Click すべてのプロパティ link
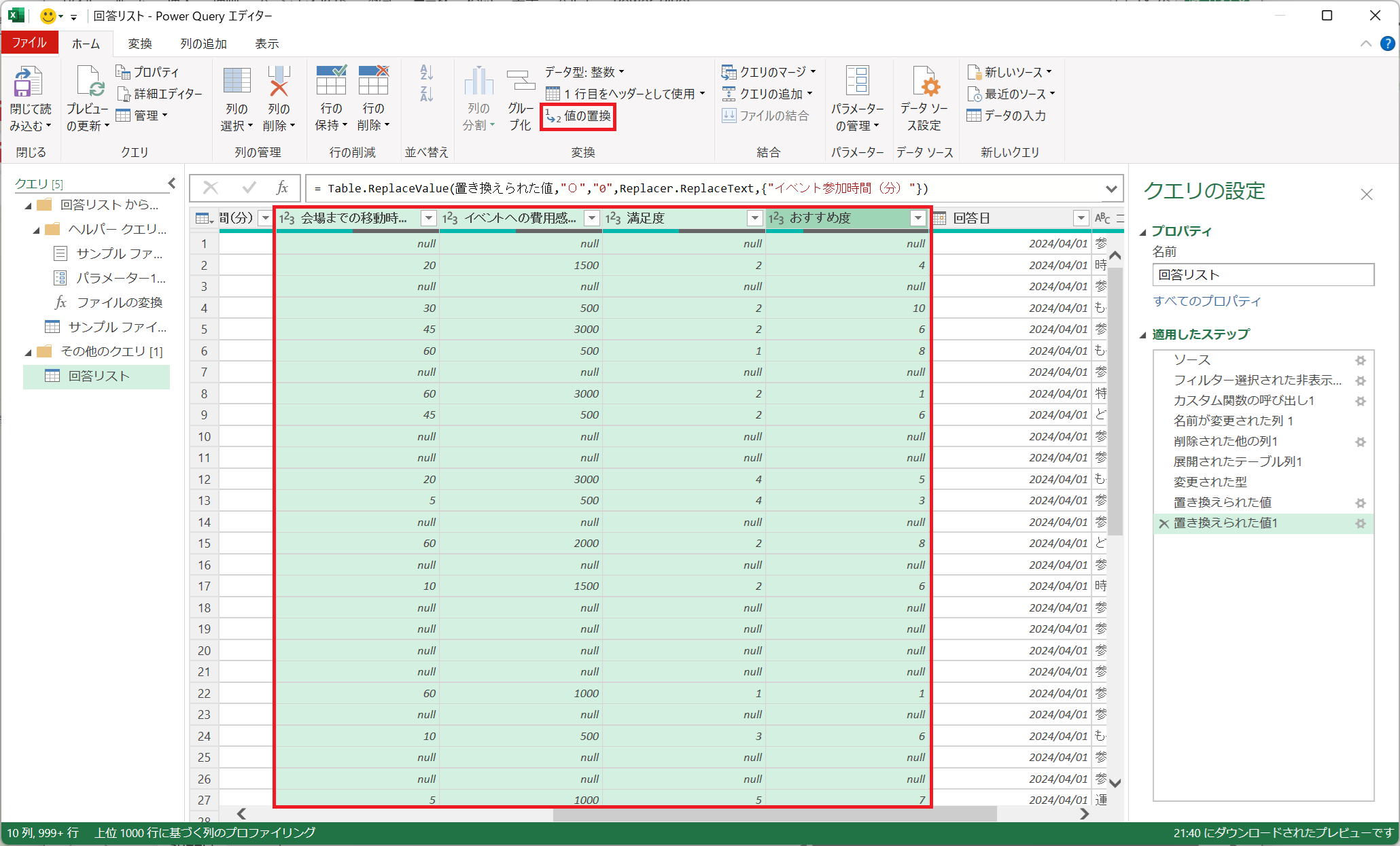 pyautogui.click(x=1207, y=301)
